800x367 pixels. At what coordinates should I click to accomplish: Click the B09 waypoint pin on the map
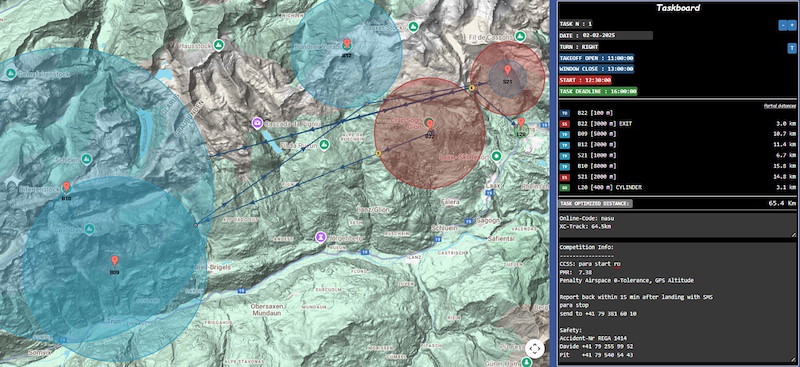115,260
